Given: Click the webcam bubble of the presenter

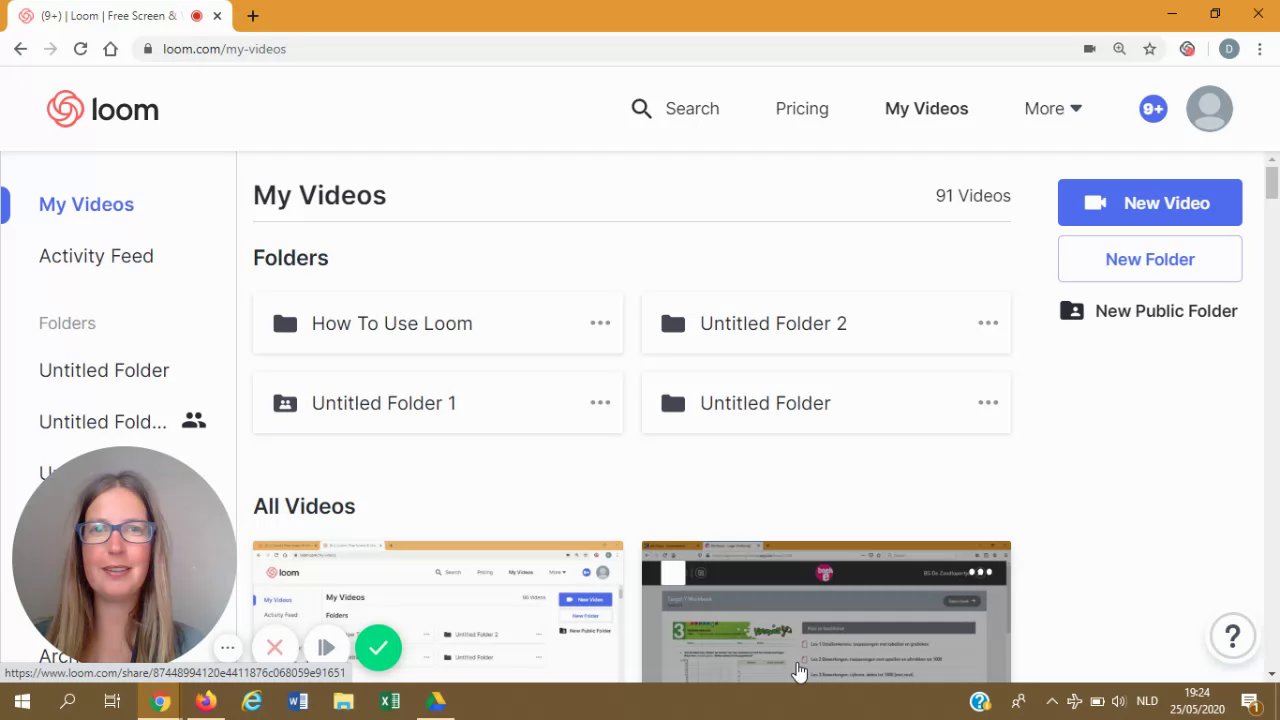Looking at the screenshot, I should [124, 557].
